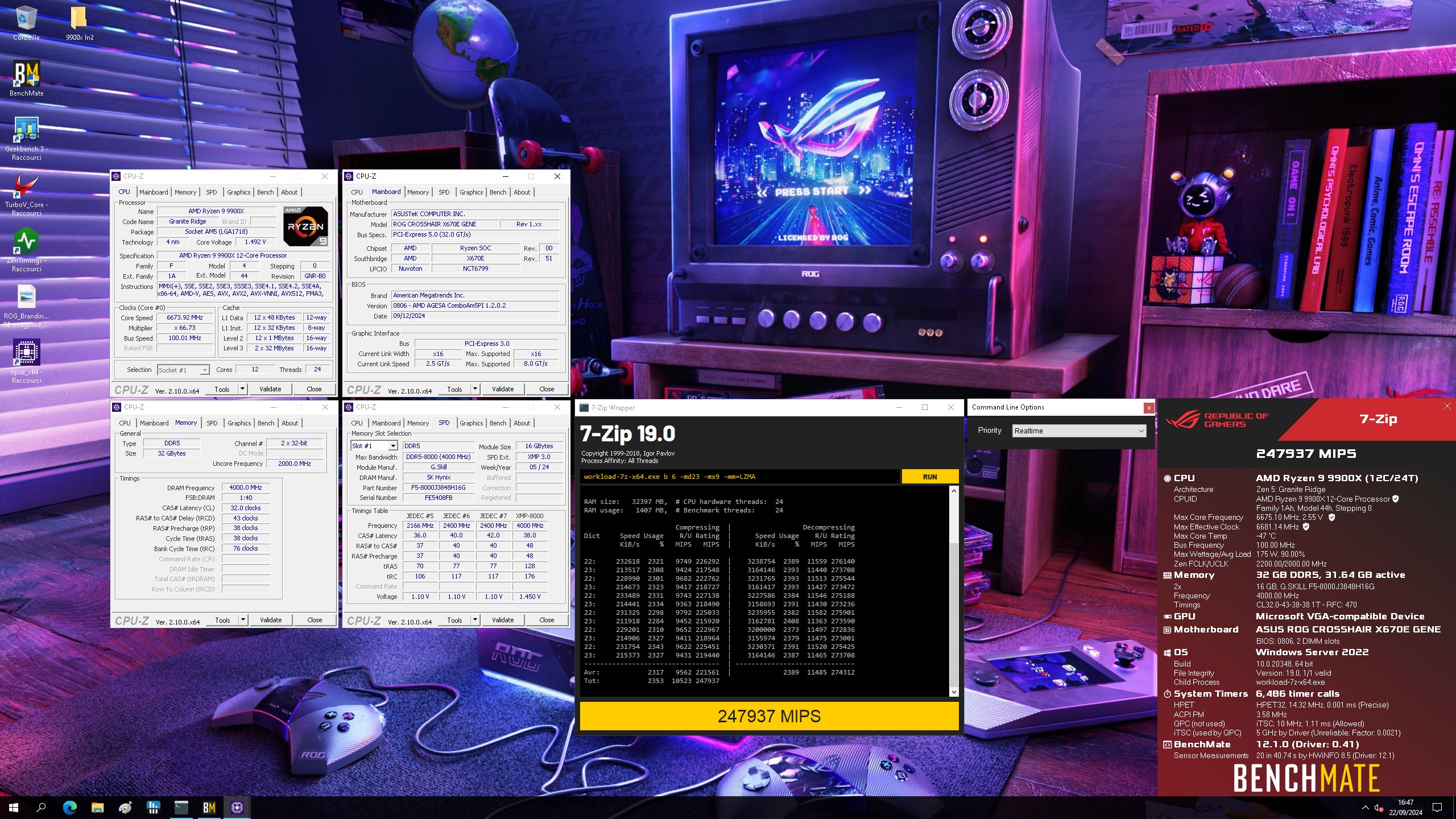Image resolution: width=1456 pixels, height=819 pixels.
Task: Select the Geekbench 3 desktop shortcut
Action: [x=26, y=138]
